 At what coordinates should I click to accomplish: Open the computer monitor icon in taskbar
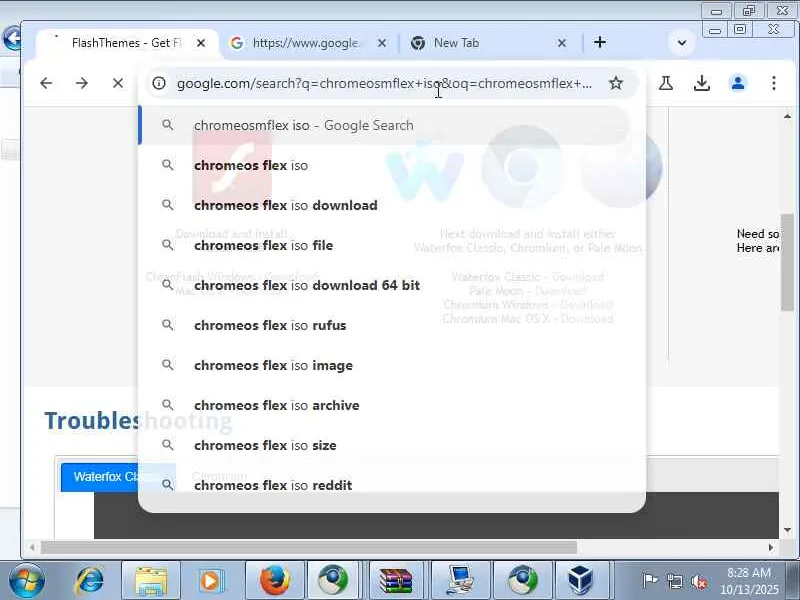pos(459,581)
